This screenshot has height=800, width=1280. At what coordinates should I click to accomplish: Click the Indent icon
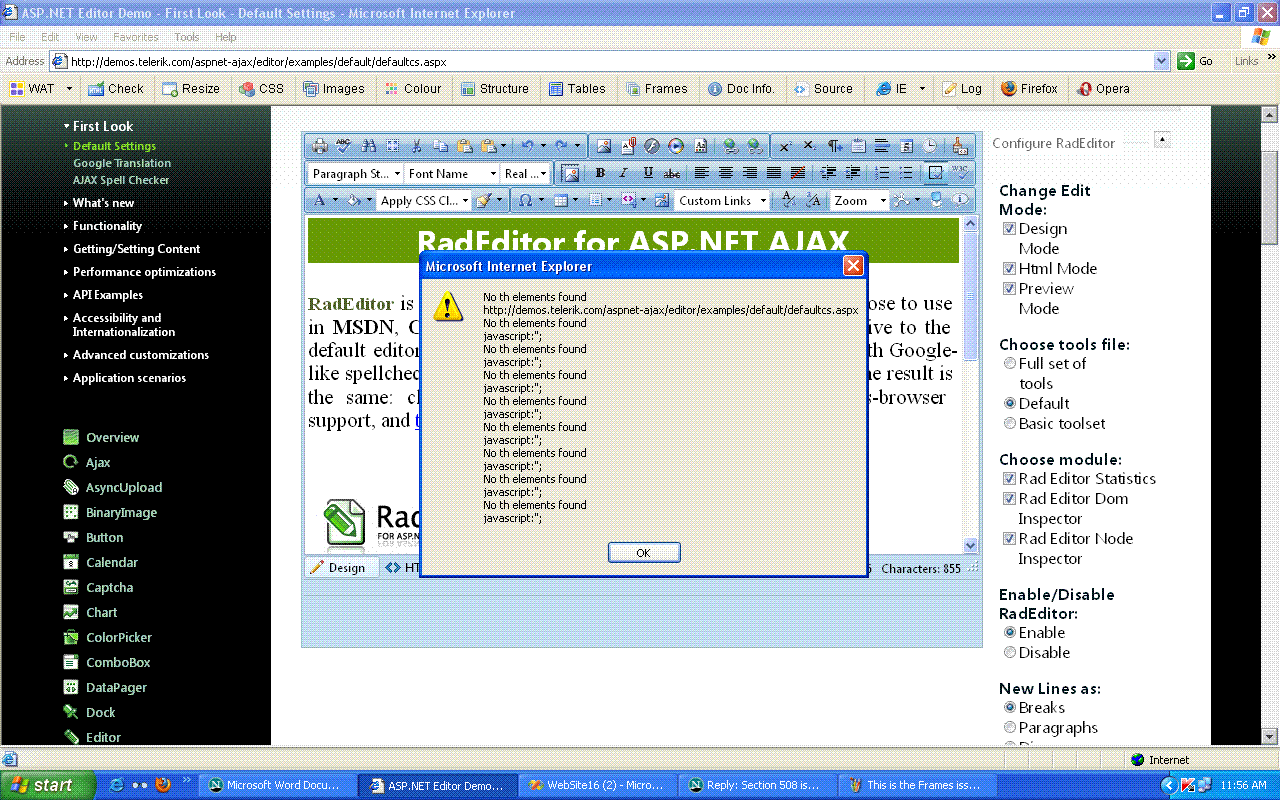pos(828,173)
